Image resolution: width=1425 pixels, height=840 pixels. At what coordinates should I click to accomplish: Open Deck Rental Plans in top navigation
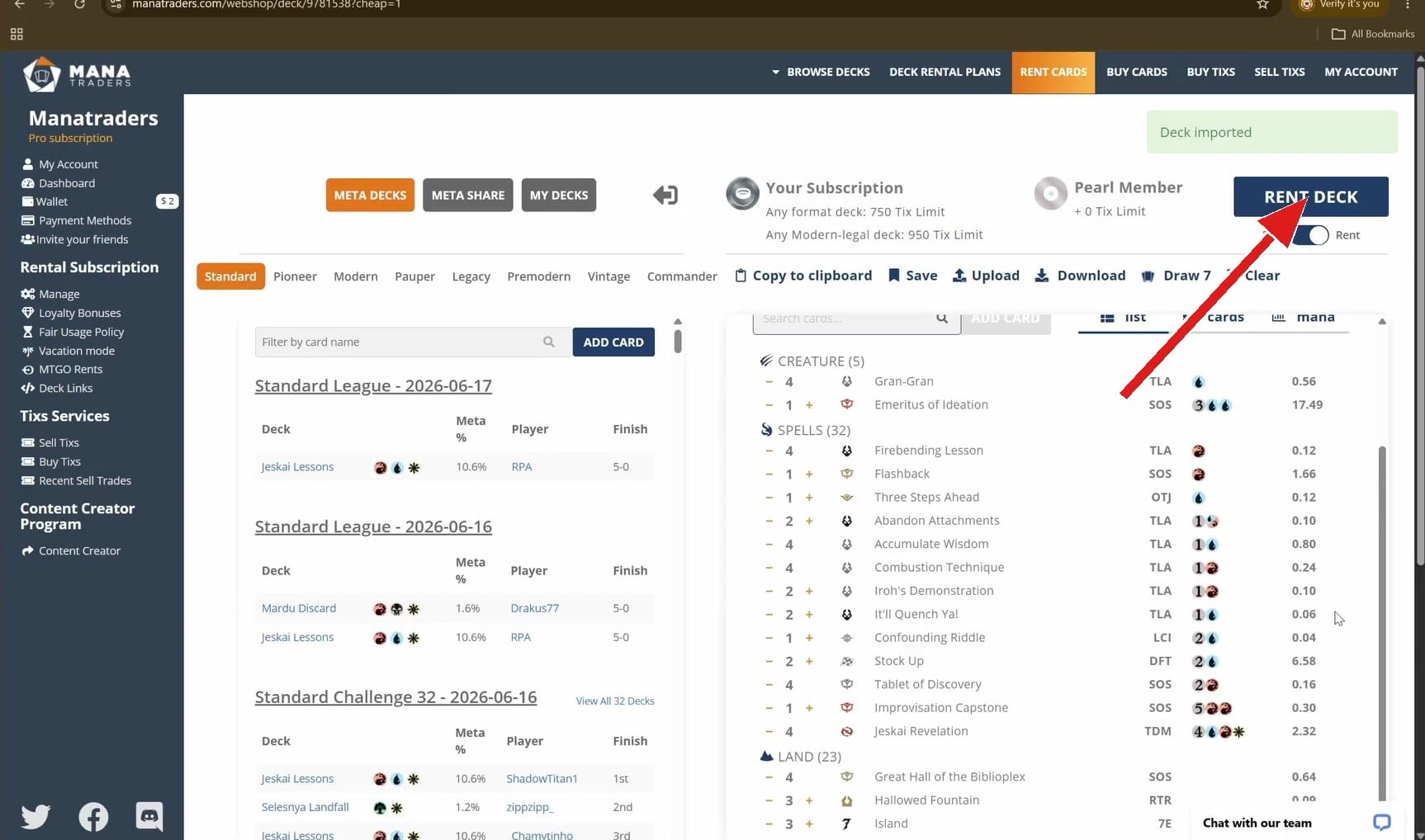coord(944,72)
